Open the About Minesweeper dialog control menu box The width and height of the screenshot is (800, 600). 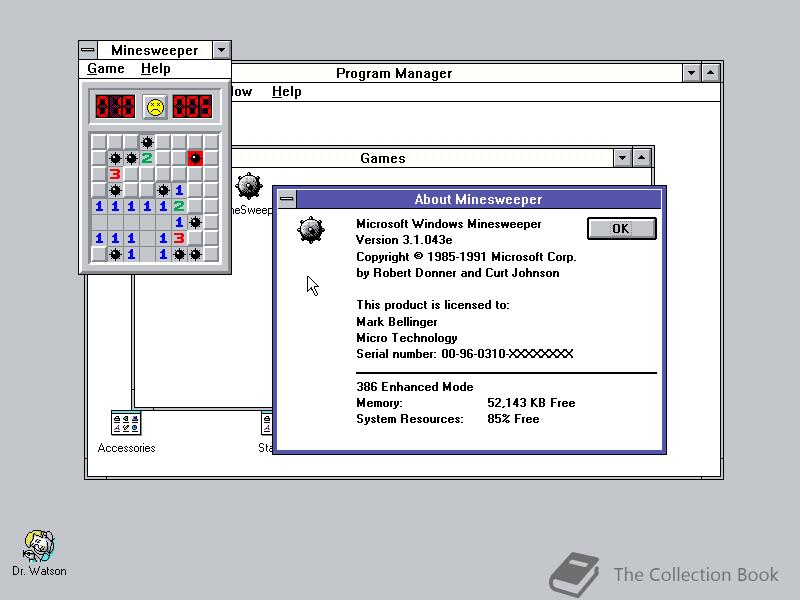point(287,198)
